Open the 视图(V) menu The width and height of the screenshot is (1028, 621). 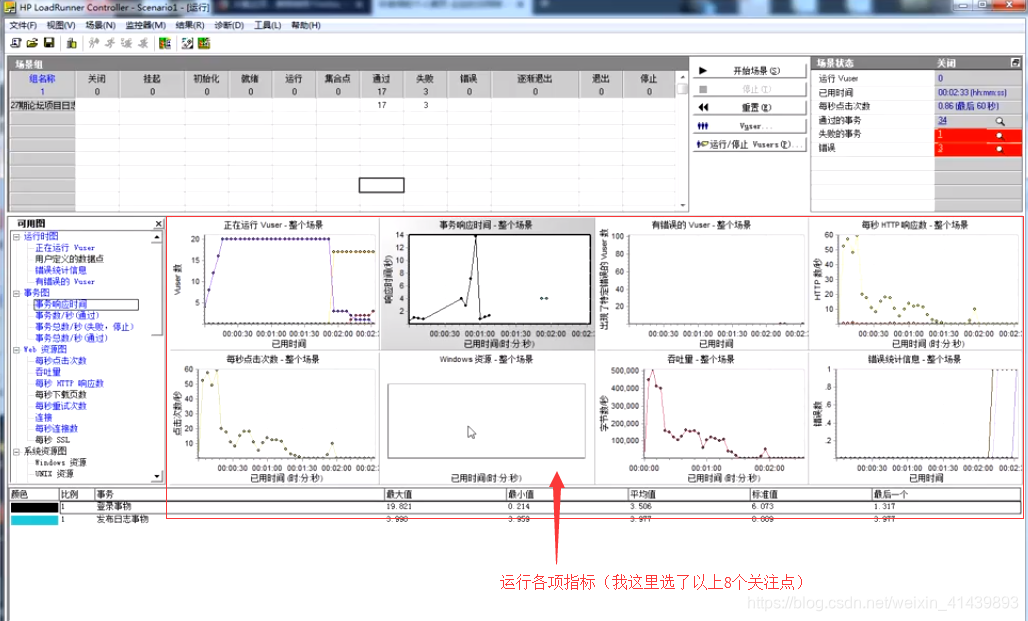click(x=61, y=25)
